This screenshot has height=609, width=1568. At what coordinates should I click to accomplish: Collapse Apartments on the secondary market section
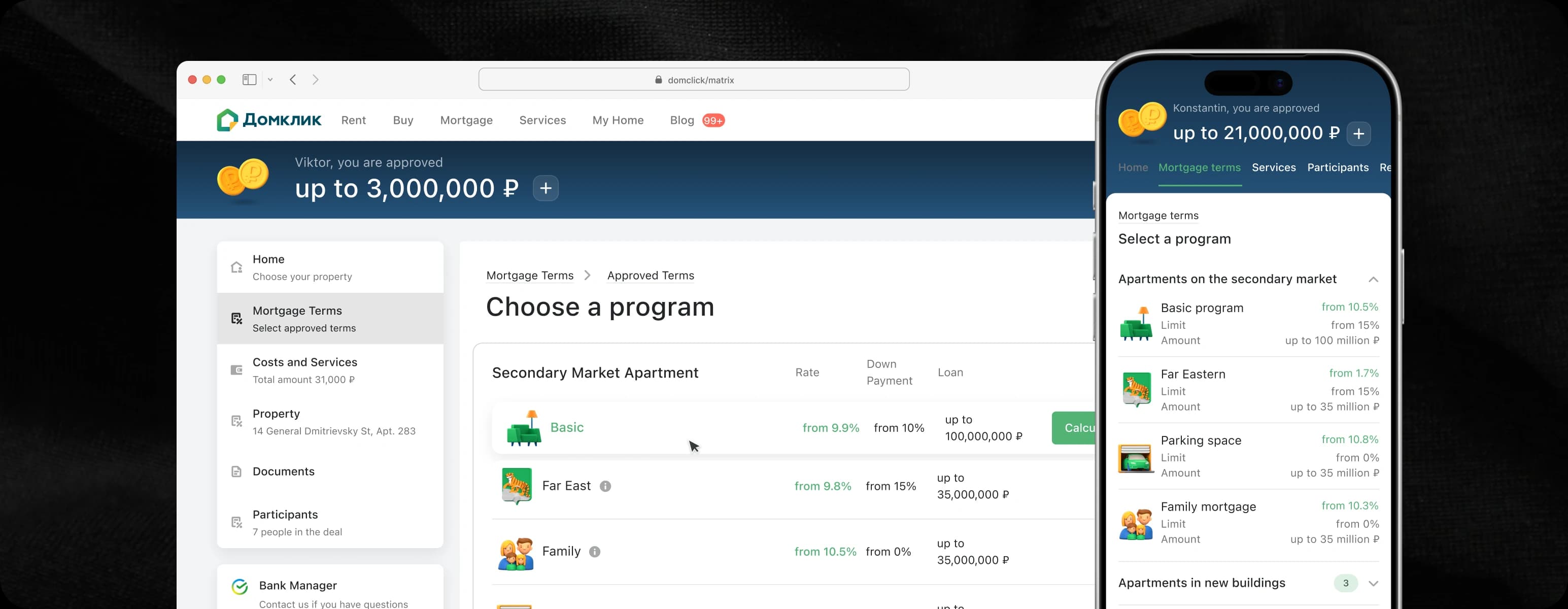(1373, 280)
